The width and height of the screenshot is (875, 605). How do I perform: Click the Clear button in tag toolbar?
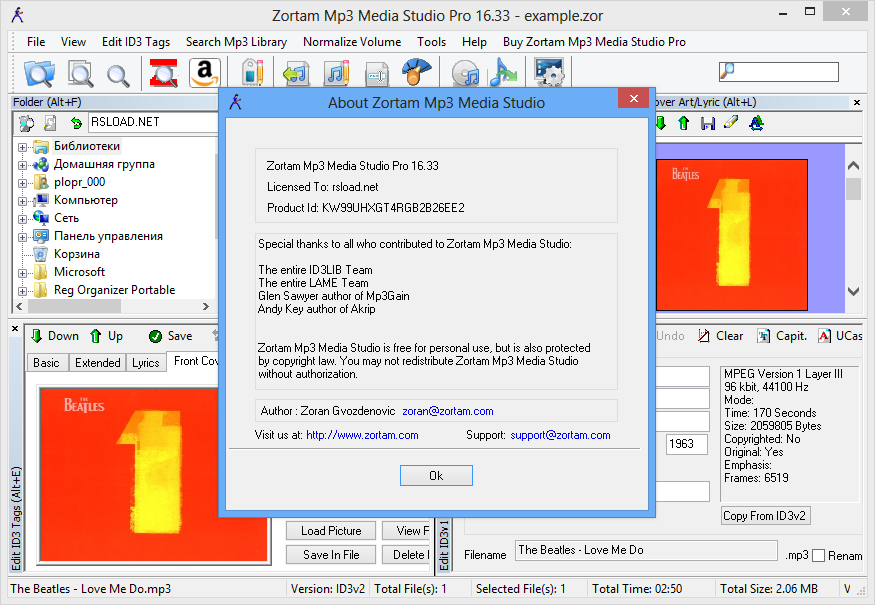click(720, 336)
